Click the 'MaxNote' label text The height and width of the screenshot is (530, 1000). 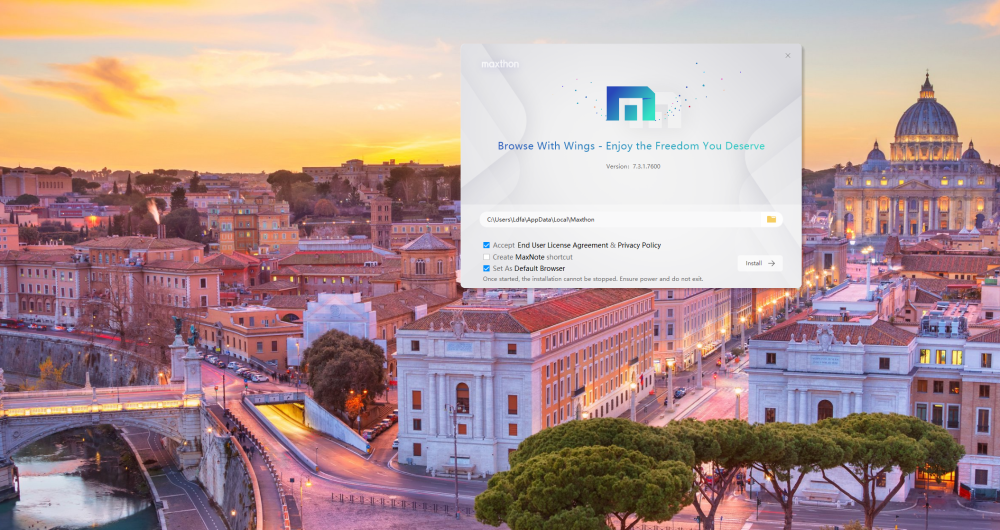[529, 257]
